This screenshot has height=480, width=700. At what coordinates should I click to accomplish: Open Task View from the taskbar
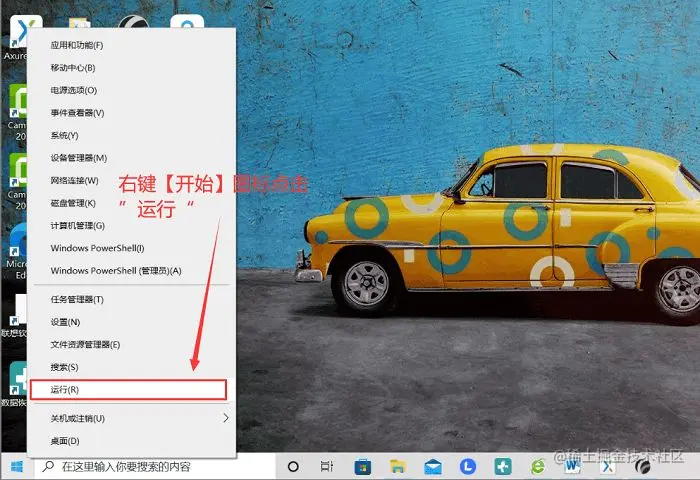(327, 467)
